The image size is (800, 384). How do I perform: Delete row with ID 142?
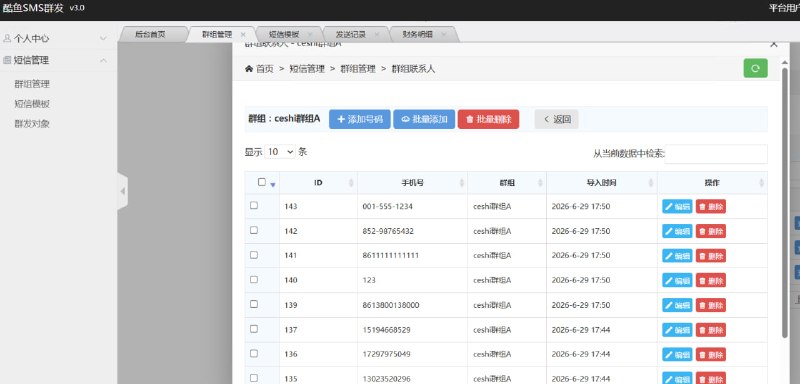711,231
